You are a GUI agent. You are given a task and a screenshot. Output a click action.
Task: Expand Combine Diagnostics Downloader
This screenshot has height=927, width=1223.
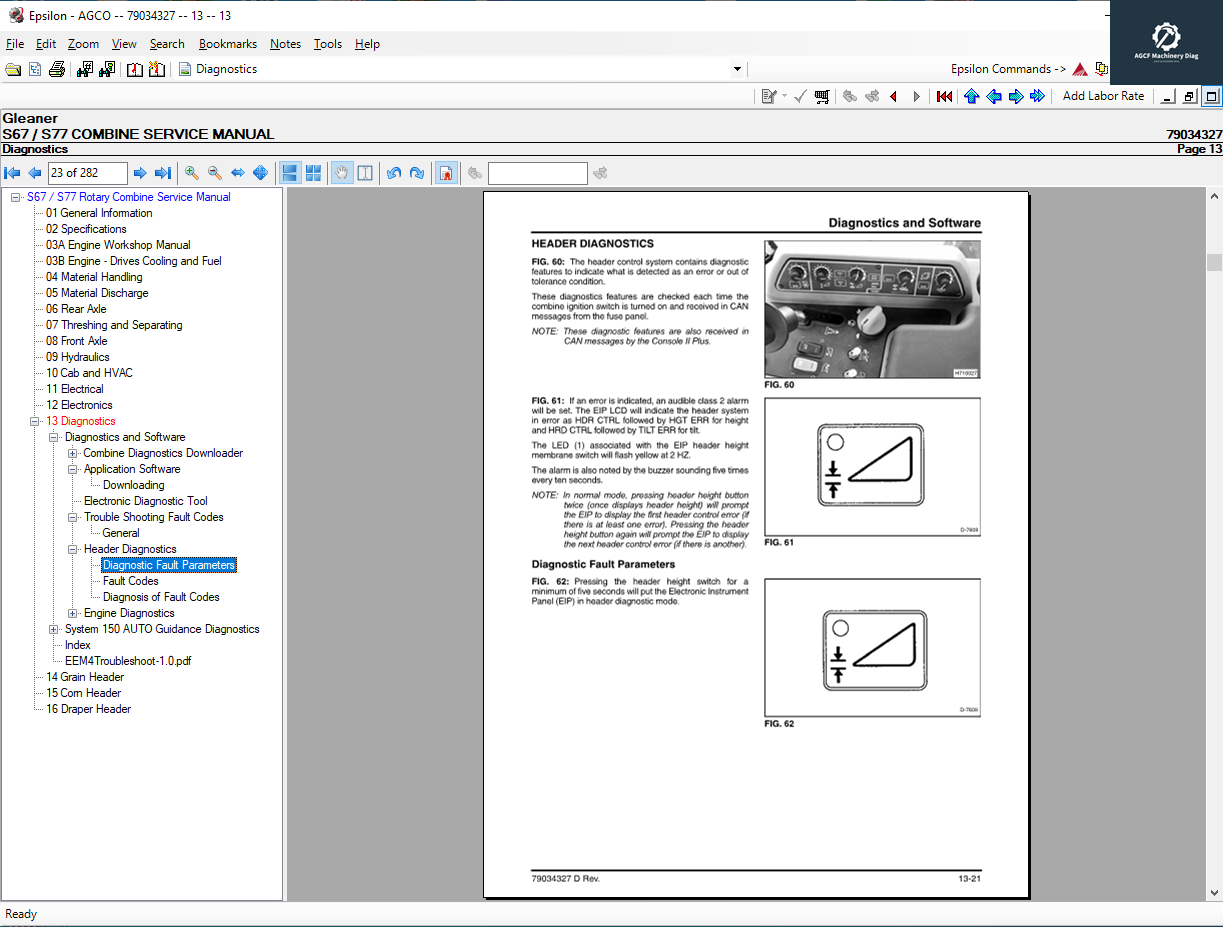(71, 453)
